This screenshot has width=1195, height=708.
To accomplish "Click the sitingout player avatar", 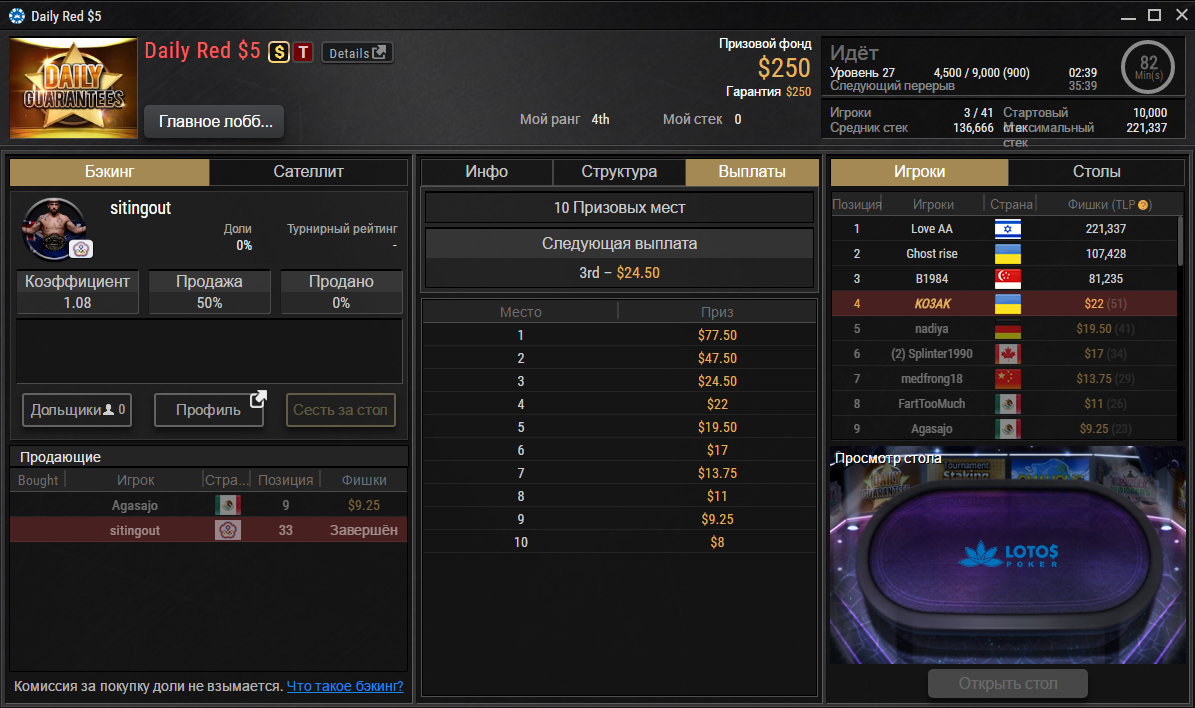I will [54, 228].
